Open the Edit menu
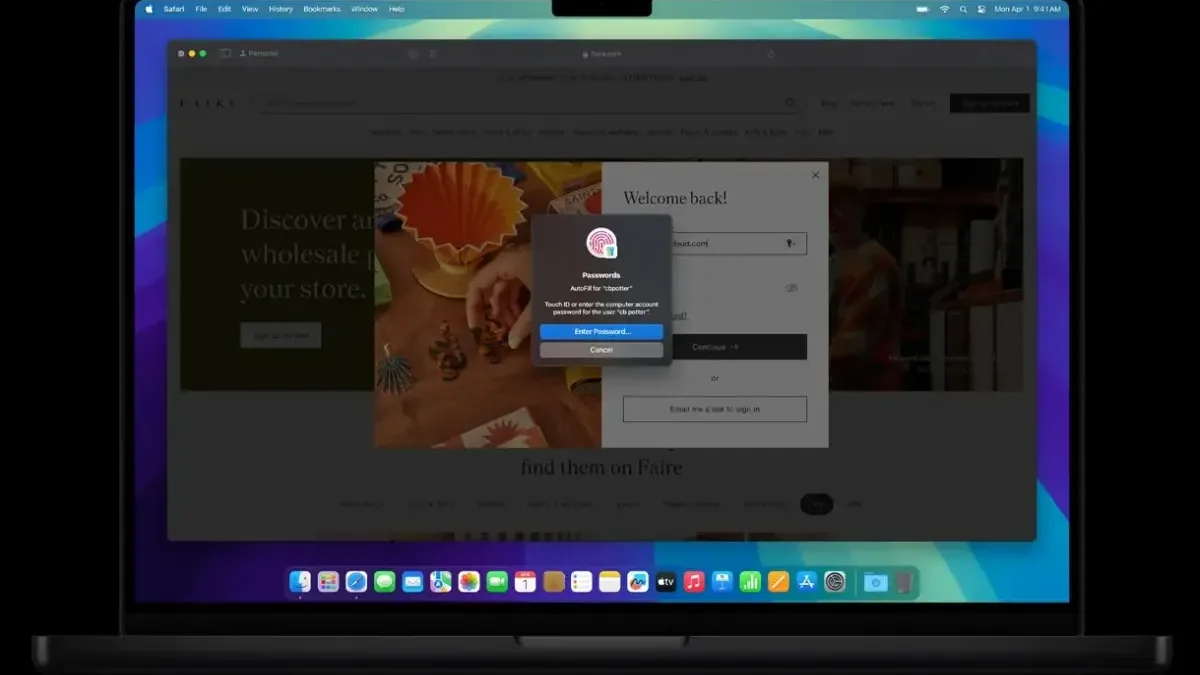Screen dimensions: 1200x675 pos(224,9)
